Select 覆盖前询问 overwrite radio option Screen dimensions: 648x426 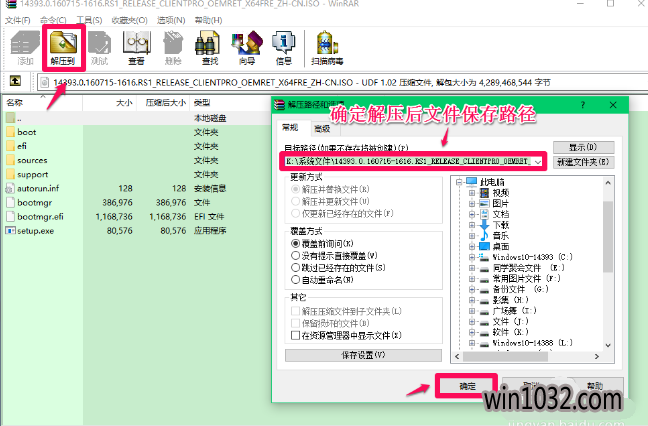(x=294, y=243)
